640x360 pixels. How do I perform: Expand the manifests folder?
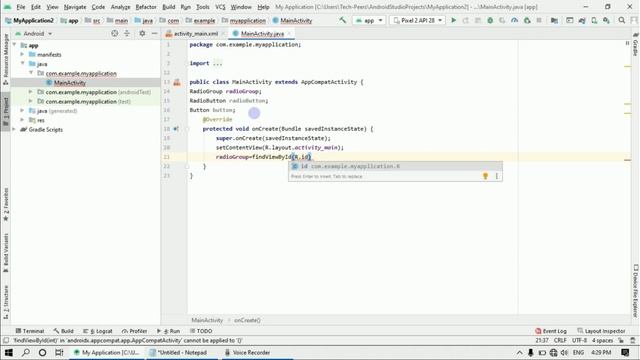pos(23,54)
